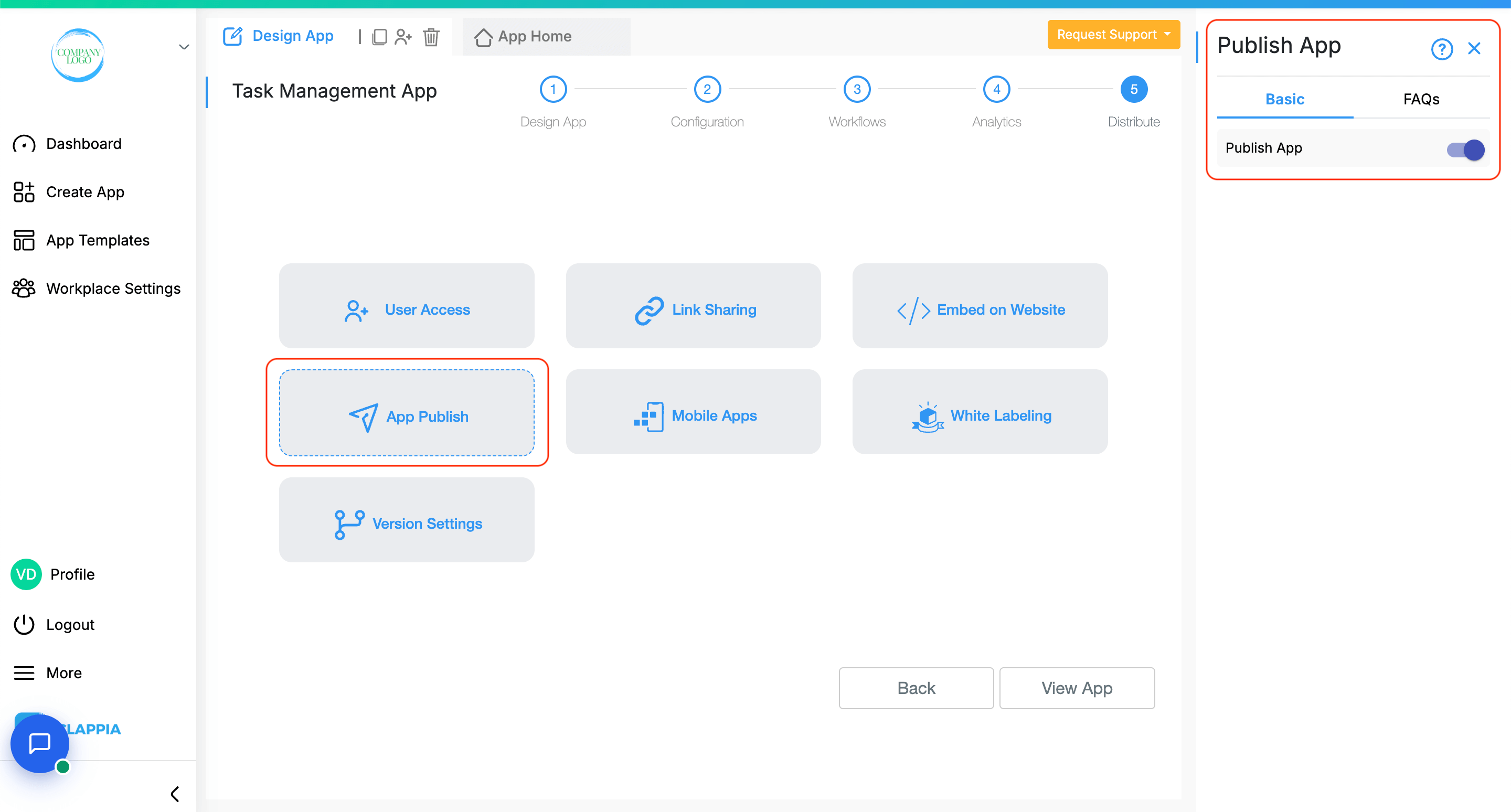Choose Logout in sidebar
The width and height of the screenshot is (1511, 812).
[x=70, y=625]
